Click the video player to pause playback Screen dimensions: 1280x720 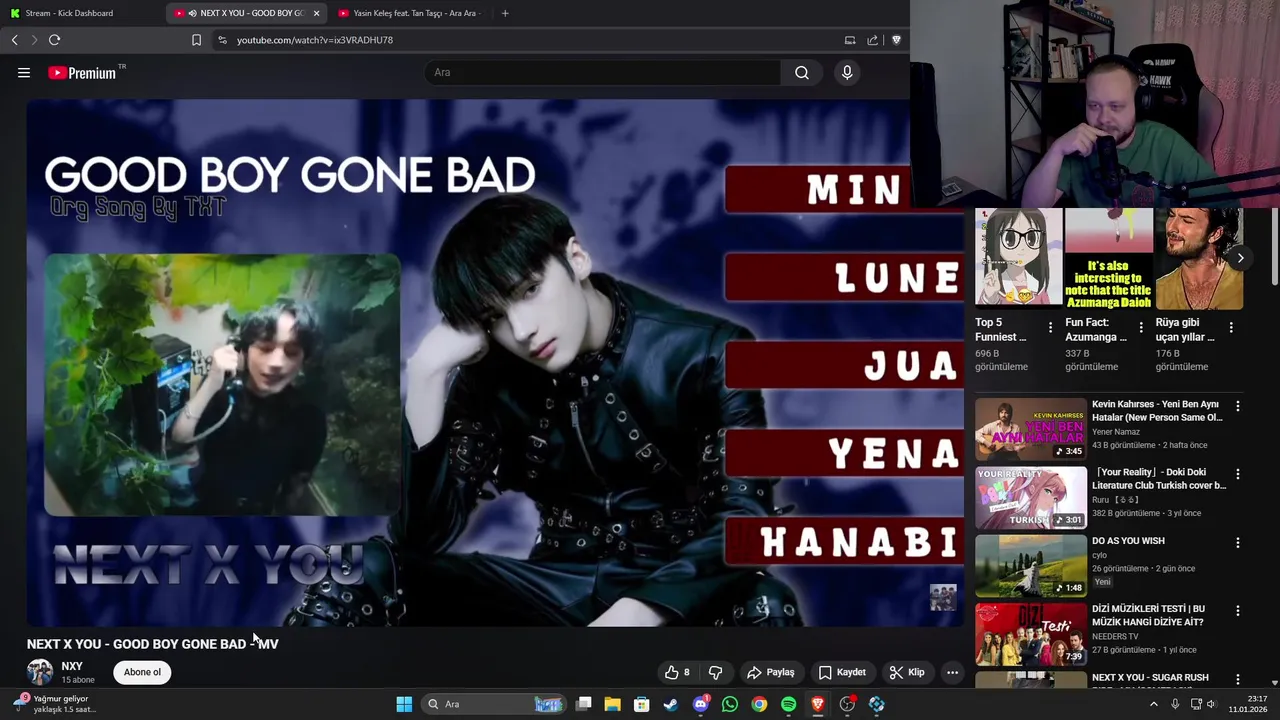495,362
